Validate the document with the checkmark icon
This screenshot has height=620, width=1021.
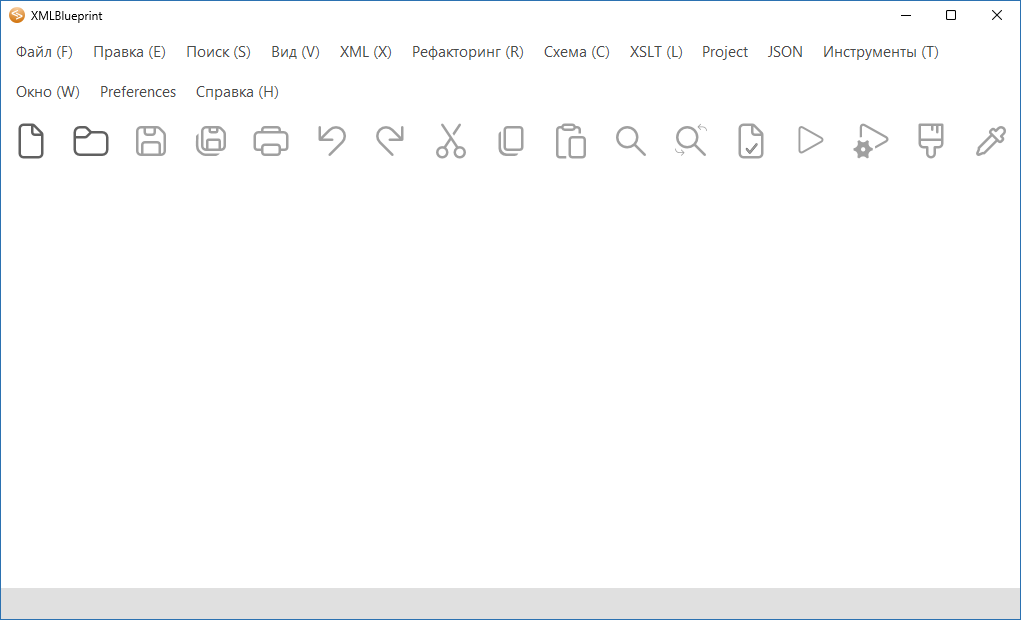(750, 141)
